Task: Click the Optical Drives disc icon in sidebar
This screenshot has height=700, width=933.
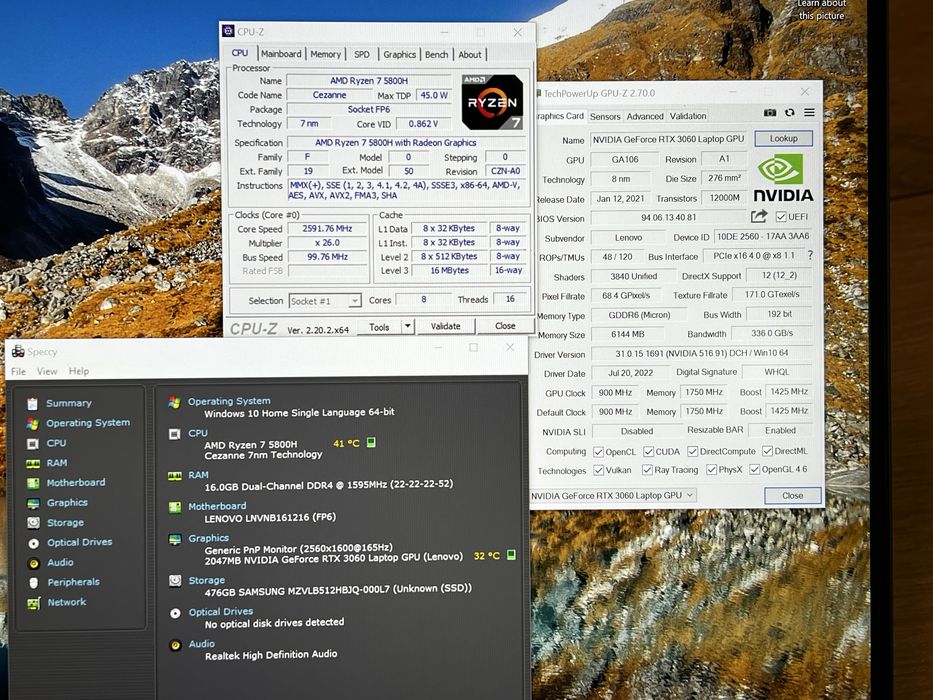Action: pos(34,543)
